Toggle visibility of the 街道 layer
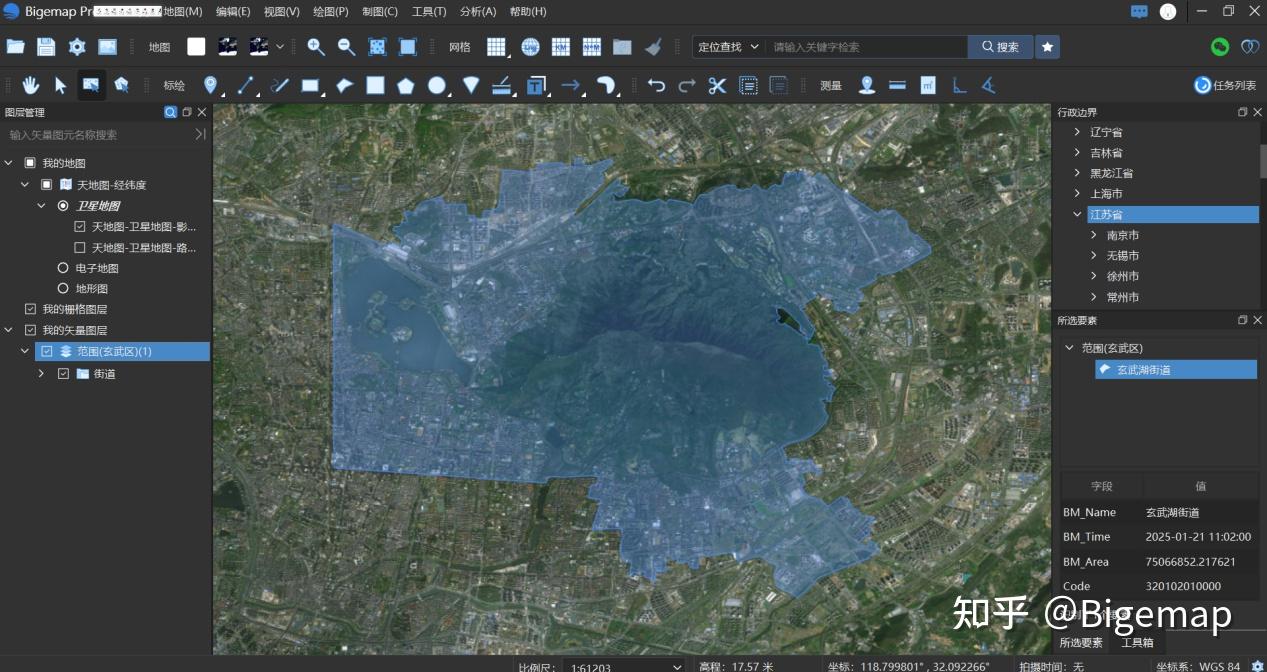Image resolution: width=1267 pixels, height=672 pixels. point(63,373)
